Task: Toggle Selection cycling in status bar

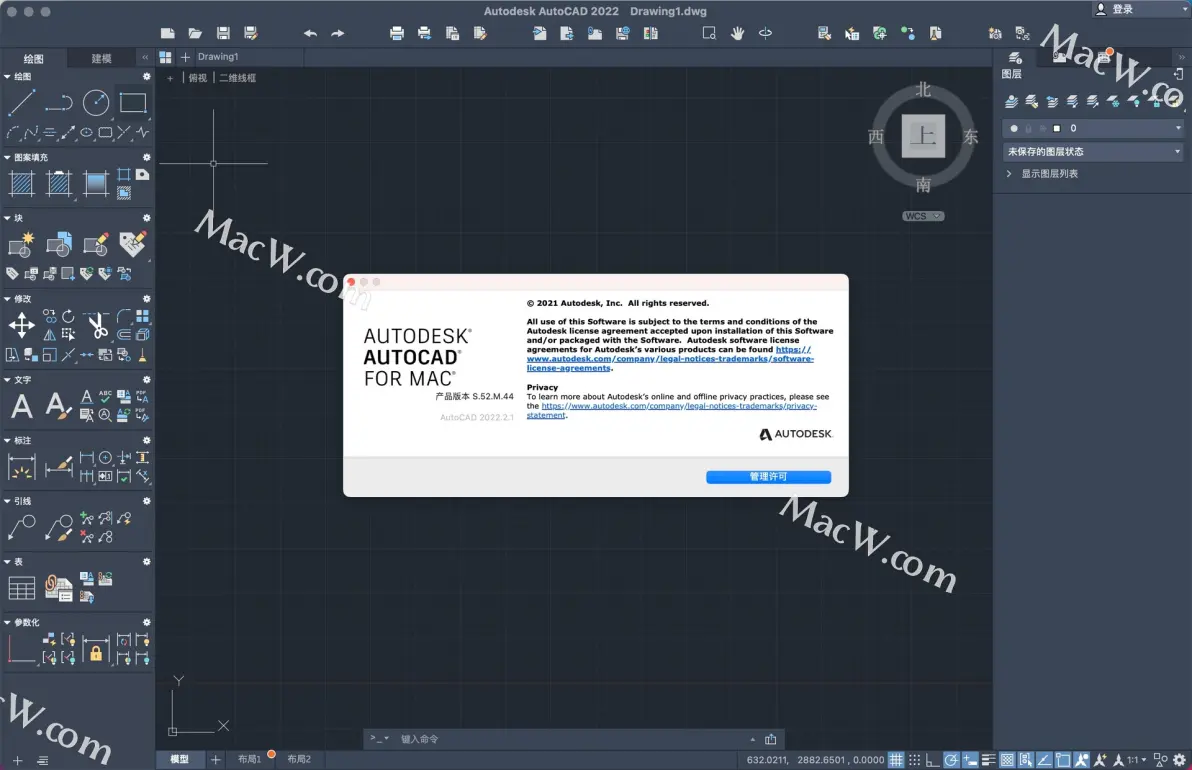Action: point(1026,759)
